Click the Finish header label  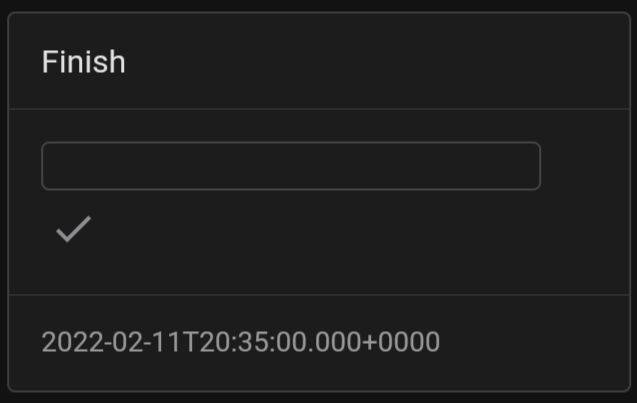83,62
